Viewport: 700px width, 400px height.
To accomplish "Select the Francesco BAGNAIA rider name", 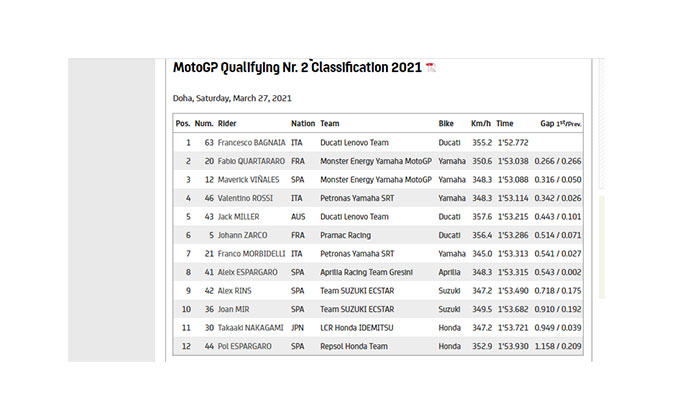I will click(250, 143).
